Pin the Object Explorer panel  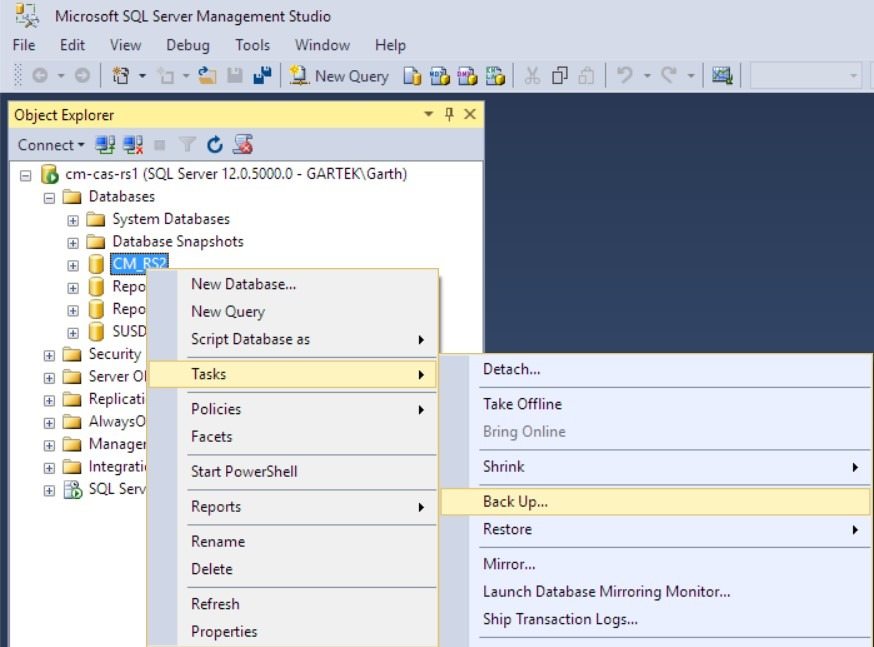click(449, 114)
